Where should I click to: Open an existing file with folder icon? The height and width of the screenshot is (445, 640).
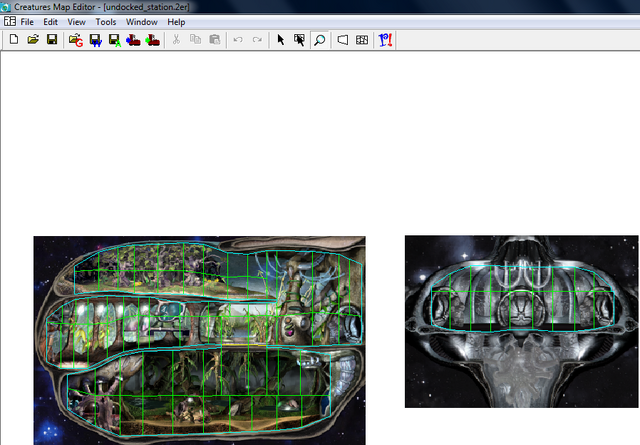click(x=33, y=40)
